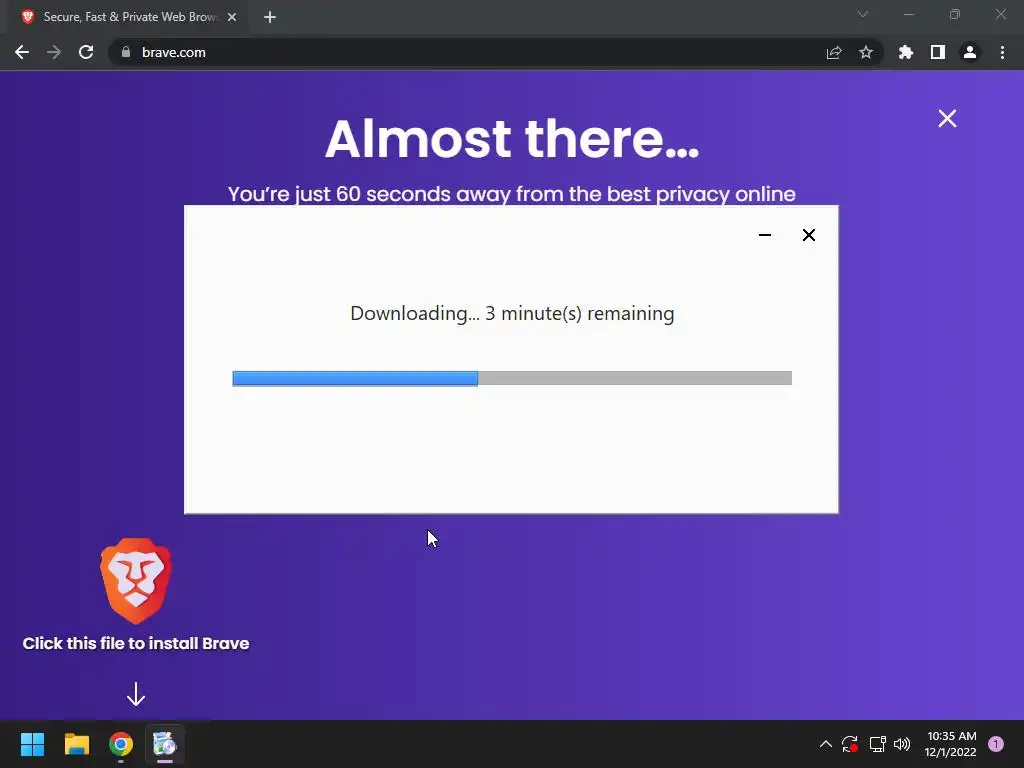Go back using the browser back arrow
This screenshot has width=1024, height=768.
(22, 52)
